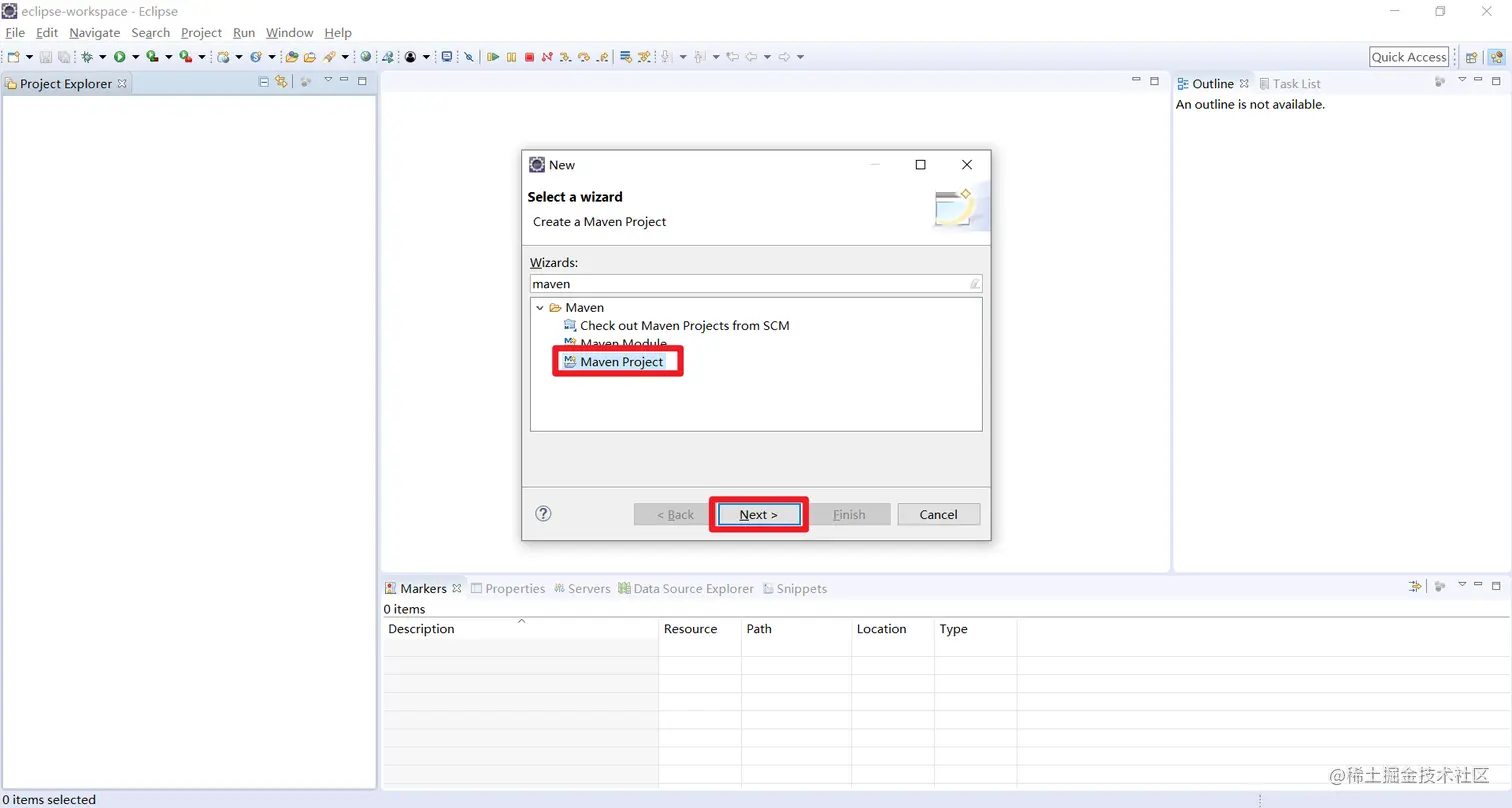1512x808 pixels.
Task: Open the Markers view menu triangle
Action: 1461,584
